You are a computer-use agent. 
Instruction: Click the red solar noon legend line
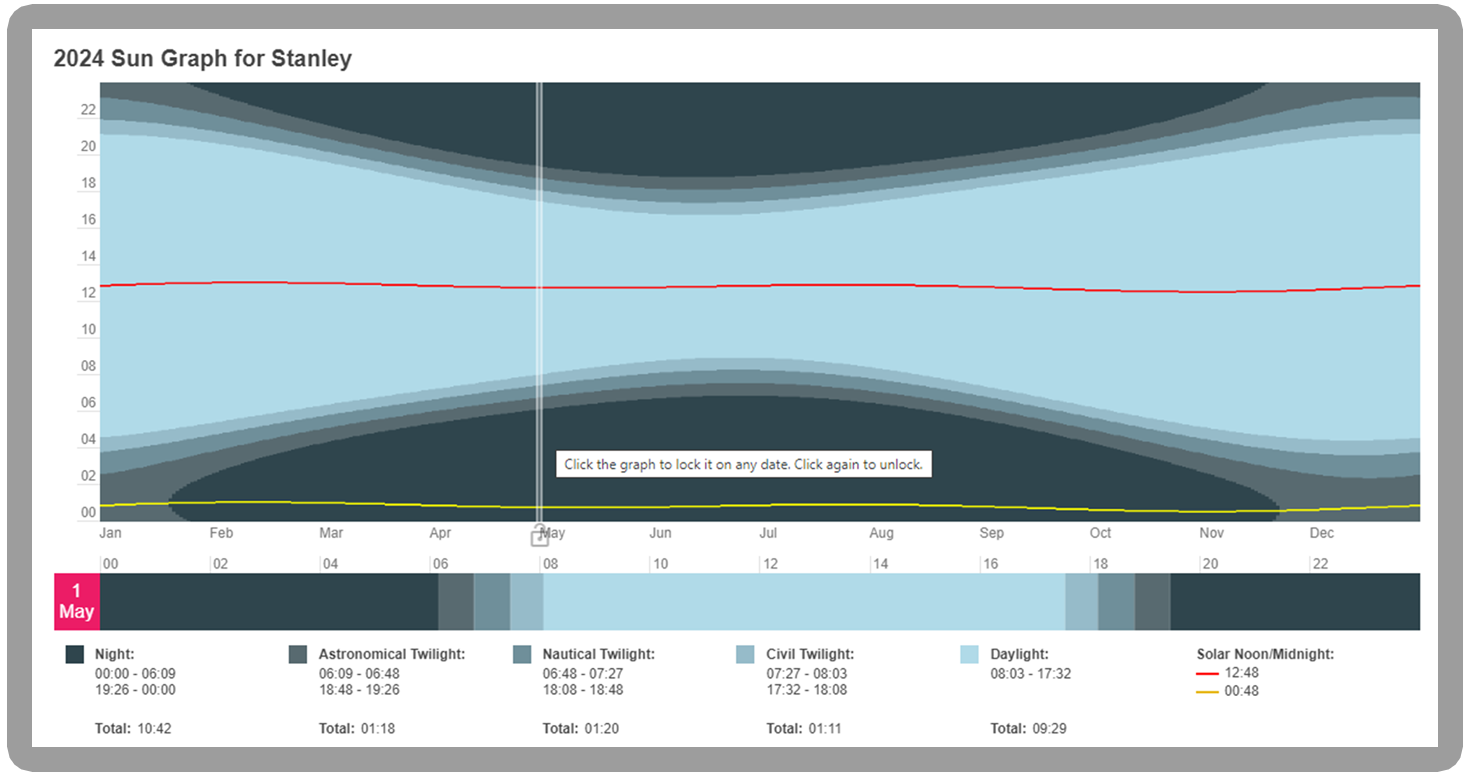[1208, 674]
